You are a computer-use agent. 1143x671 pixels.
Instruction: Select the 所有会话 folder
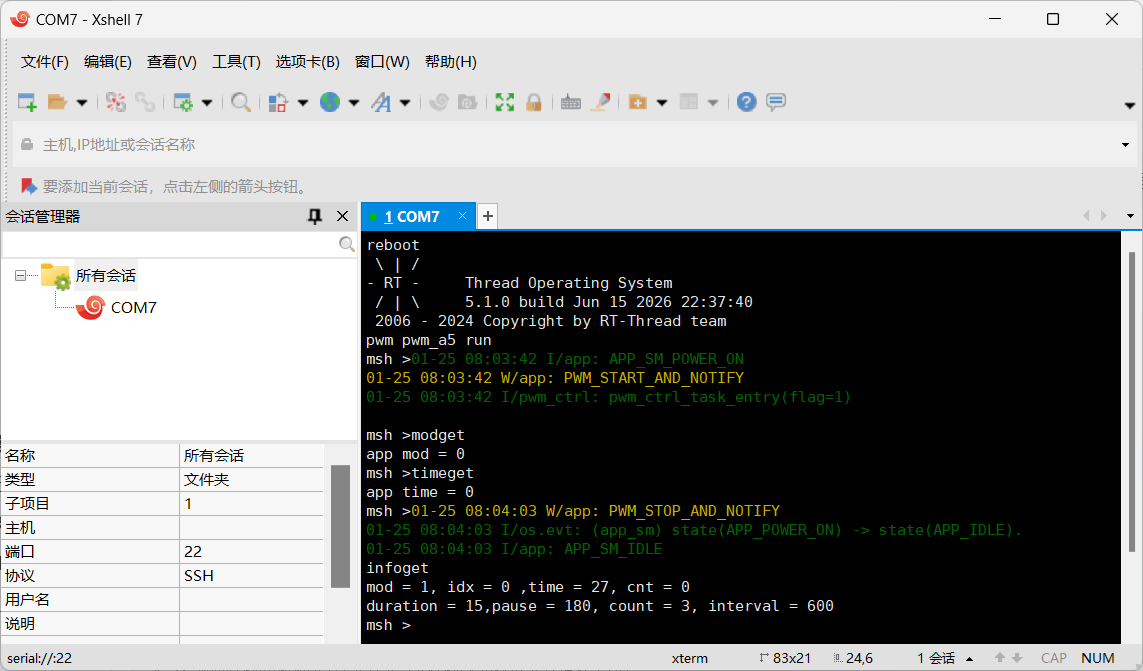(106, 276)
